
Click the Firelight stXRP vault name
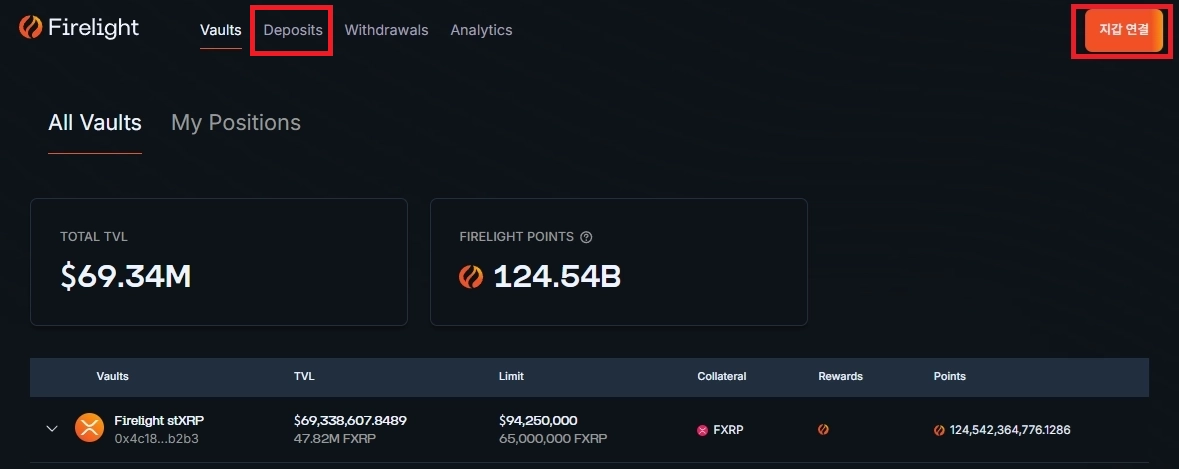159,420
